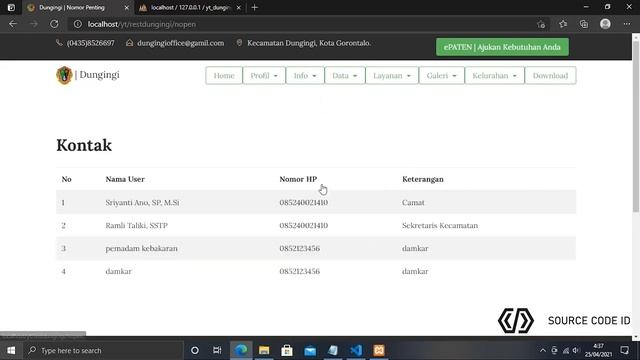The image size is (640, 360).
Task: Click the Keterangan column header
Action: coord(422,179)
